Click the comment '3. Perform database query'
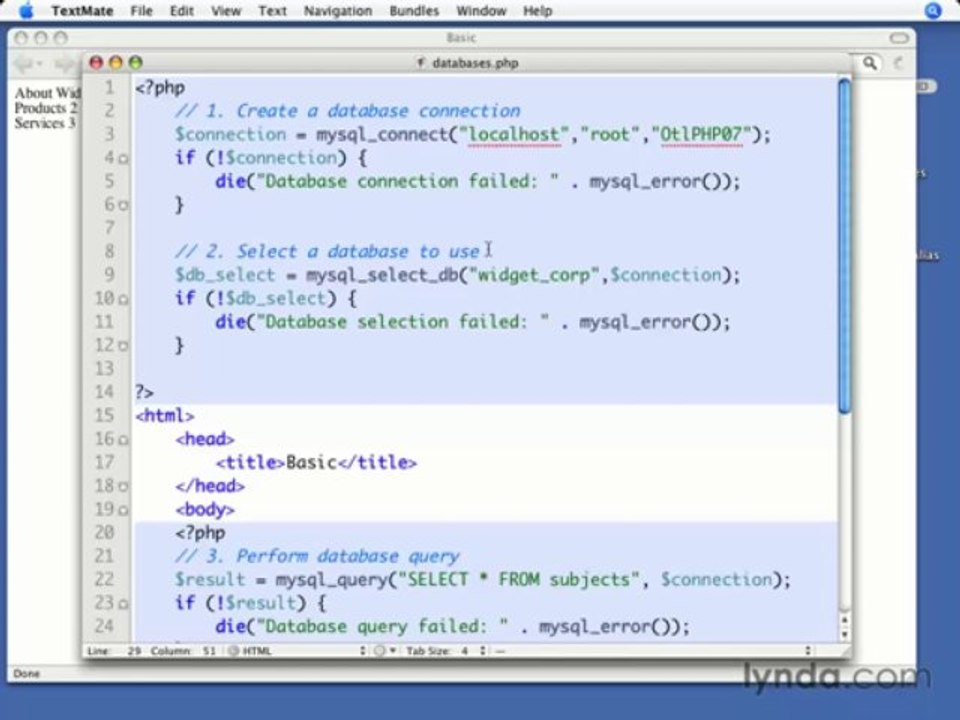This screenshot has width=960, height=720. [317, 556]
